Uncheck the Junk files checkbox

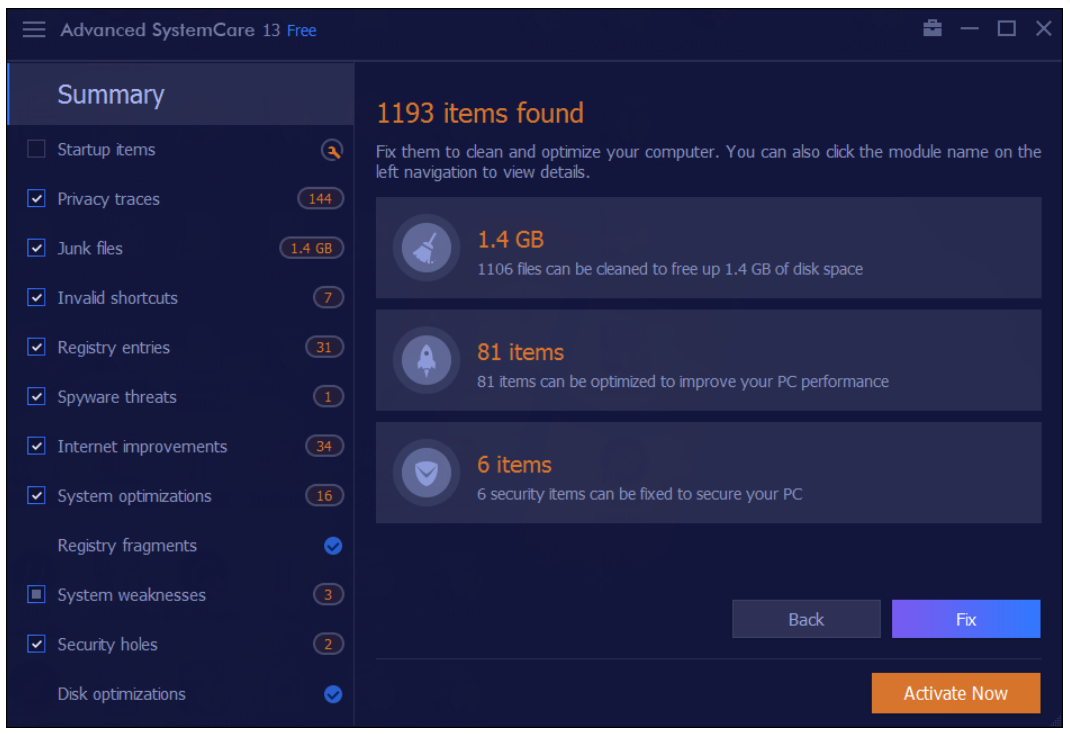(36, 248)
